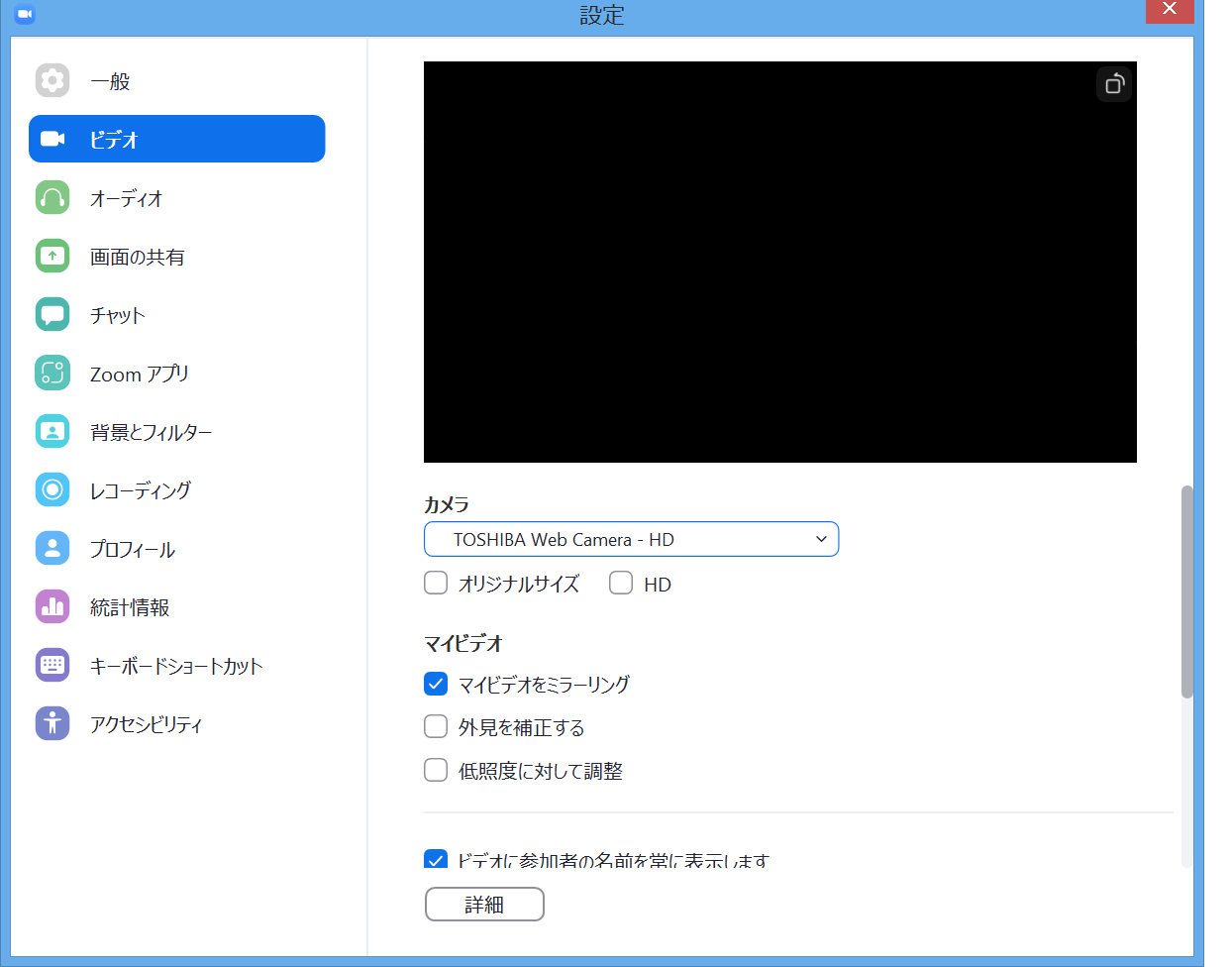Image resolution: width=1232 pixels, height=967 pixels.
Task: Open the ビデオ settings section
Action: tap(176, 139)
